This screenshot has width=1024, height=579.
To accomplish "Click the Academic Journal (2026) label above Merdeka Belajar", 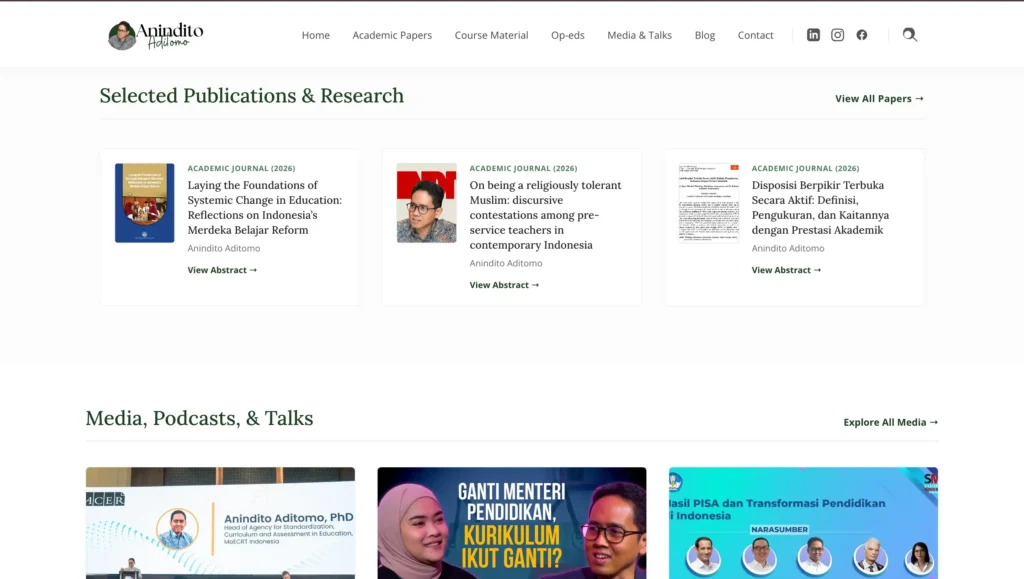I will point(241,168).
